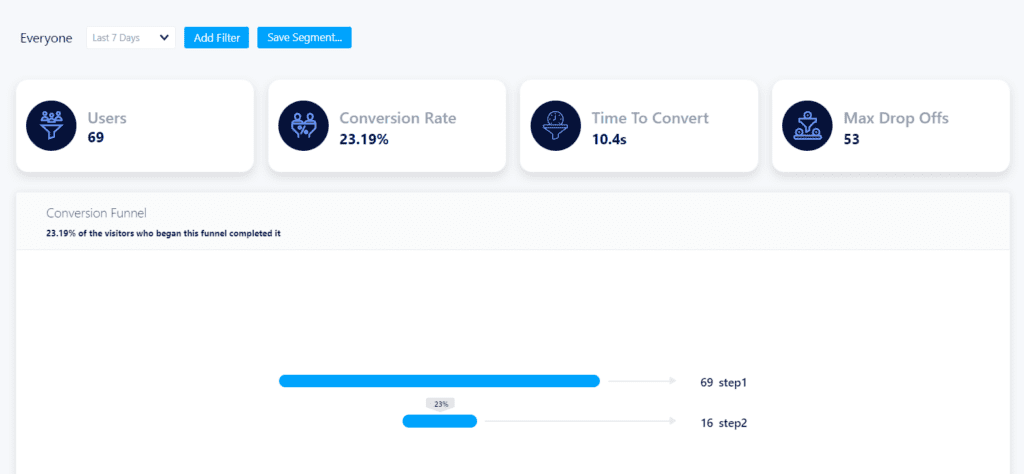Click the step2 arrow line
Screen dimensions: 1024x474
pos(580,421)
